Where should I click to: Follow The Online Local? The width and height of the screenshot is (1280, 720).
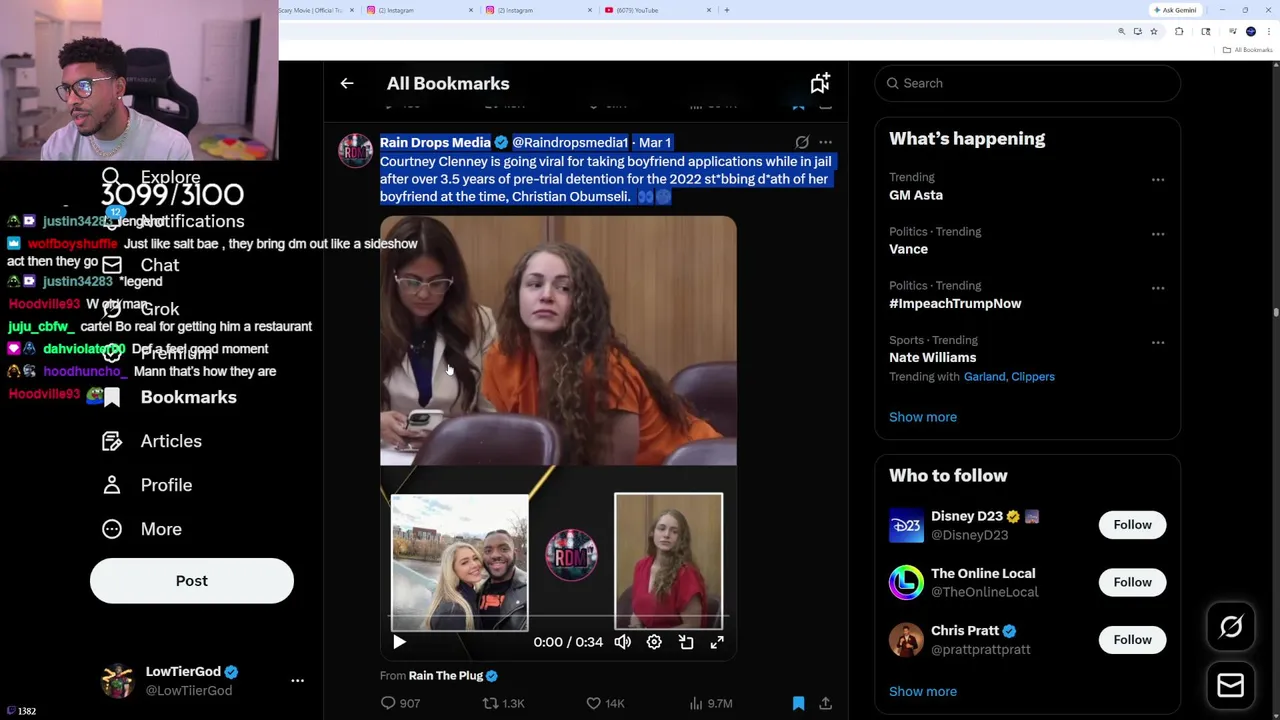point(1132,582)
